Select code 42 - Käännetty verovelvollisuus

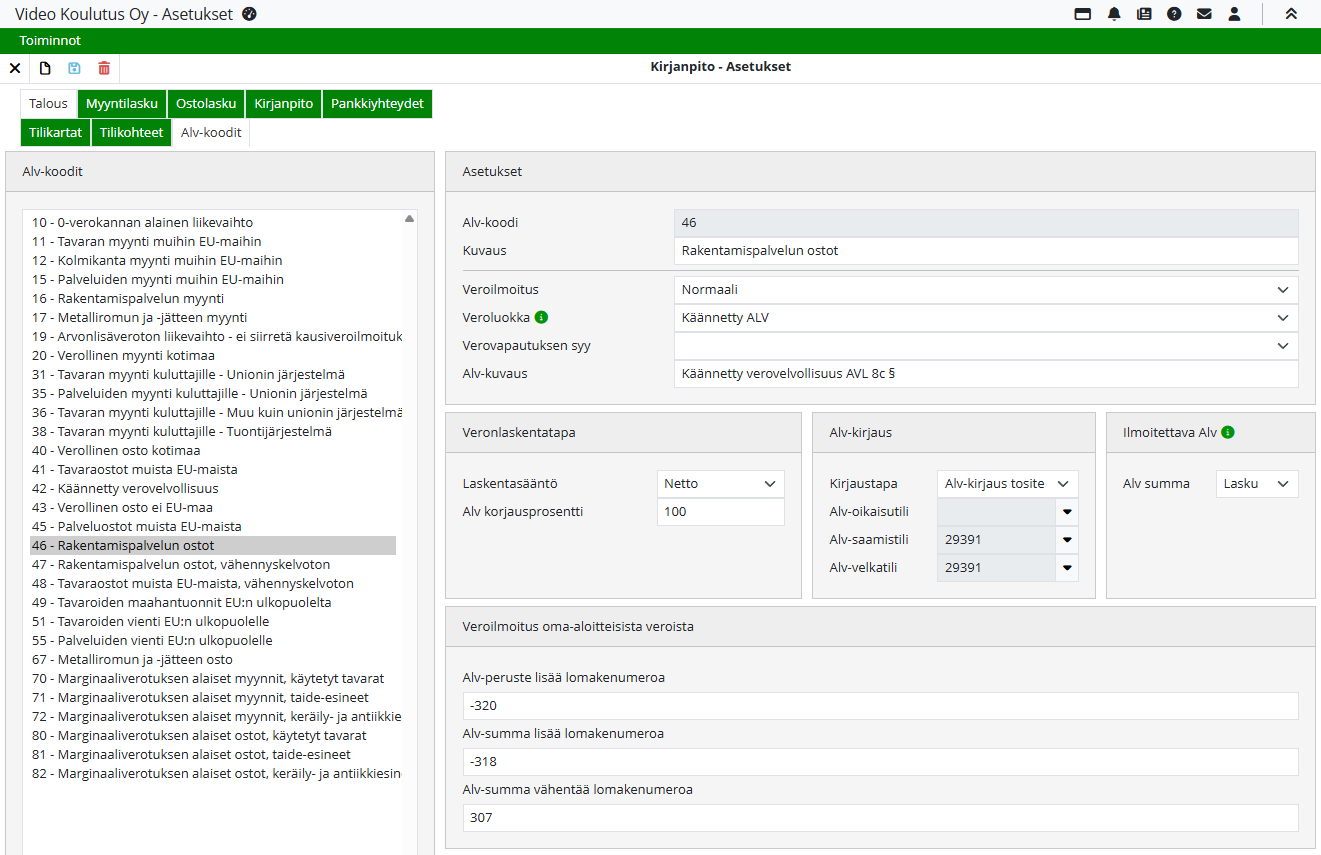[125, 489]
